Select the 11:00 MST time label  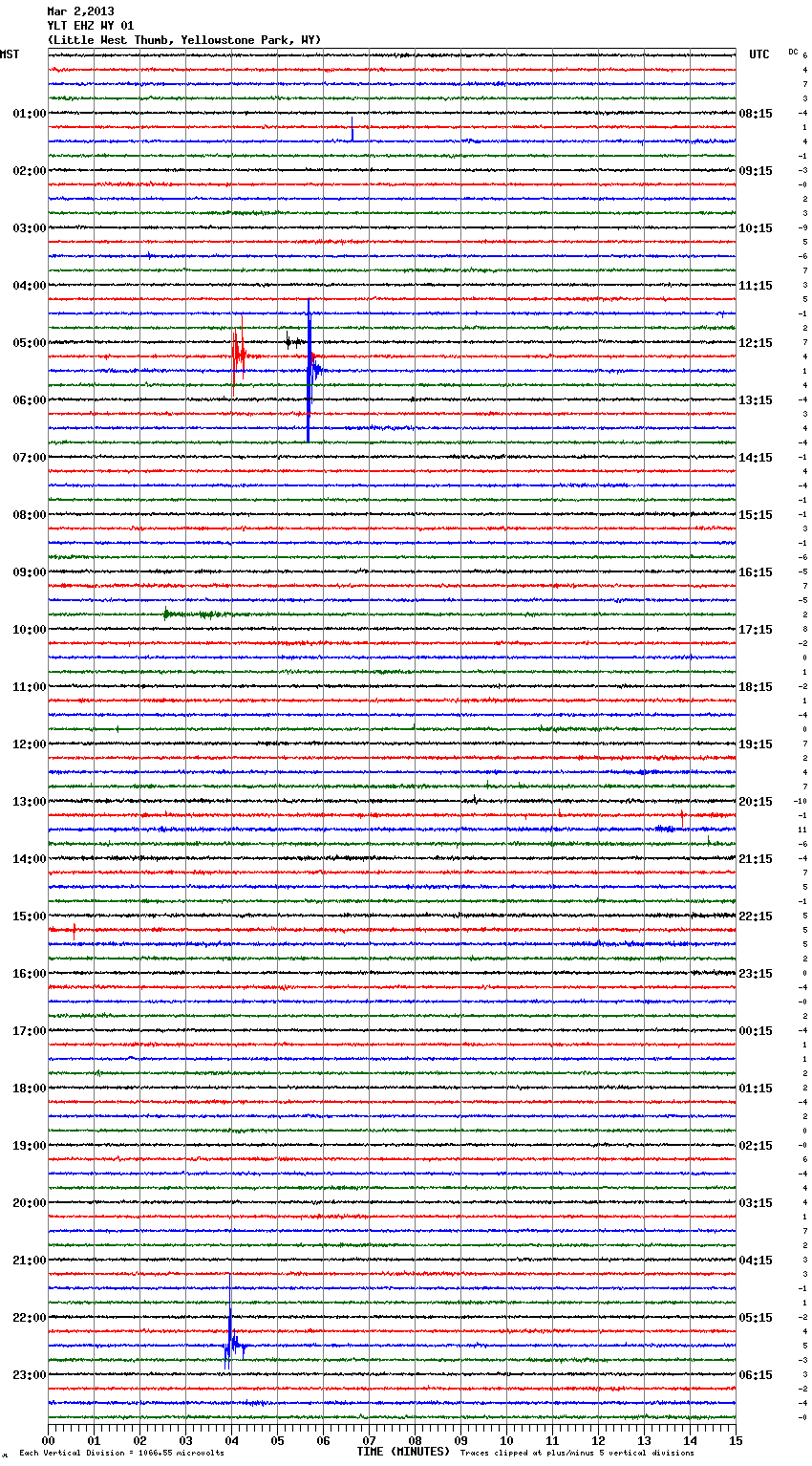click(30, 687)
